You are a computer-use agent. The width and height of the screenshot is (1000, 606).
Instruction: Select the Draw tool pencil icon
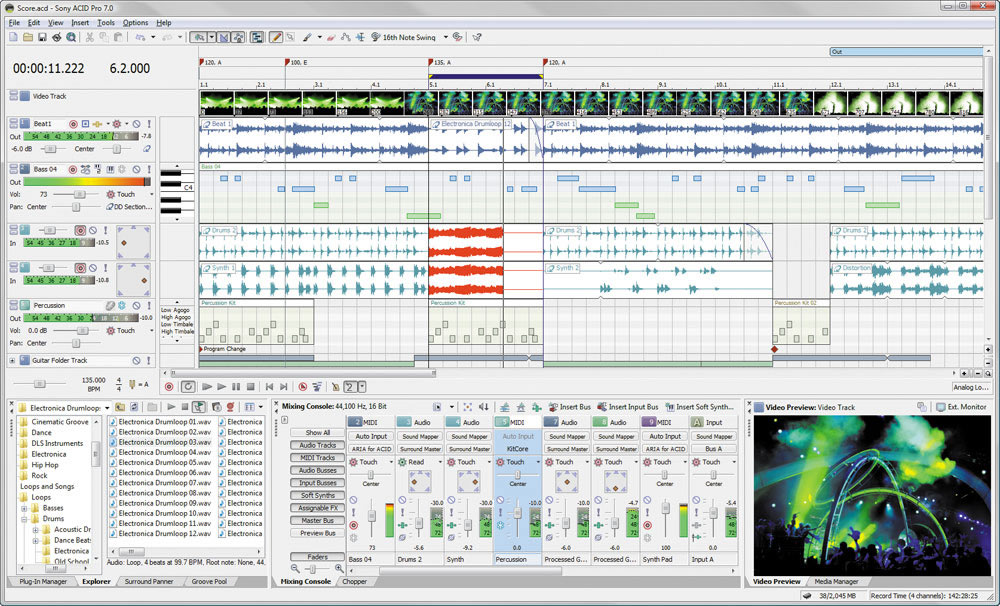pyautogui.click(x=275, y=37)
